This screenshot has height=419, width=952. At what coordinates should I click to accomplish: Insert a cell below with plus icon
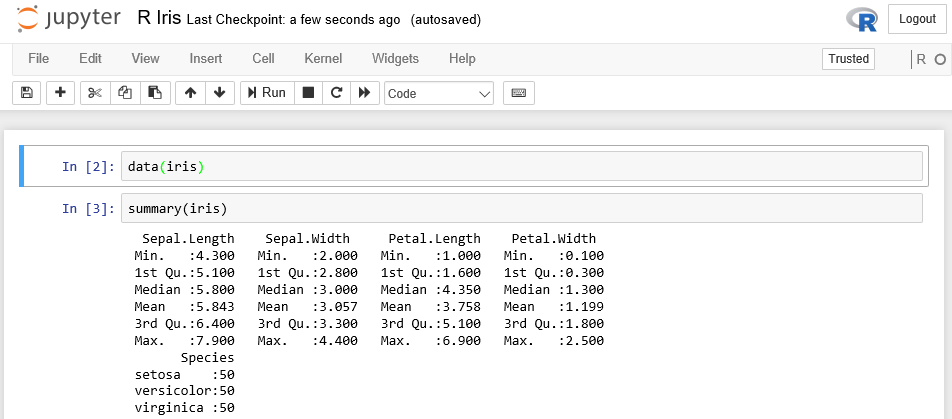pos(61,93)
